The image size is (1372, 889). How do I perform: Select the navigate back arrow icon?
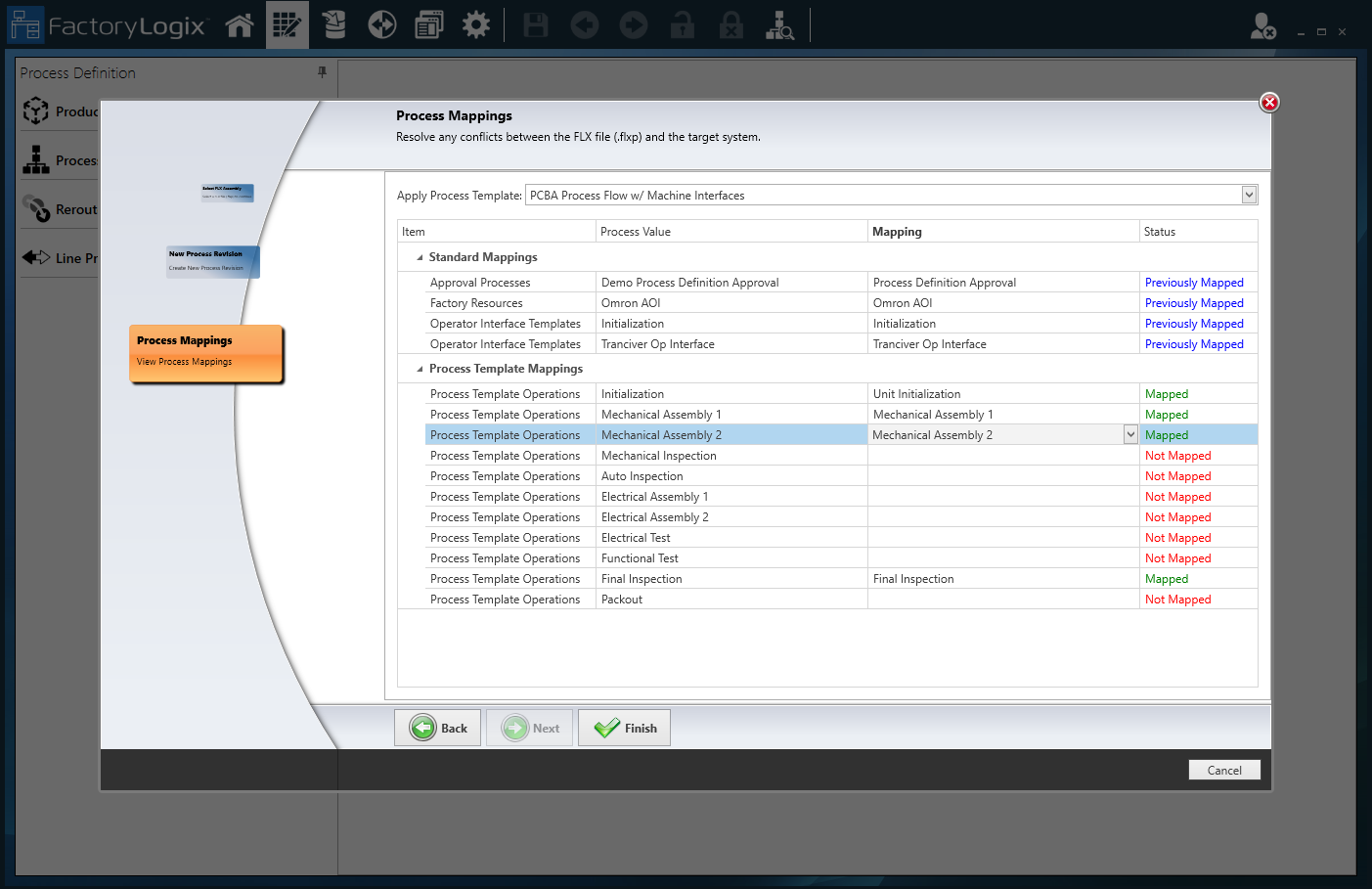point(585,24)
